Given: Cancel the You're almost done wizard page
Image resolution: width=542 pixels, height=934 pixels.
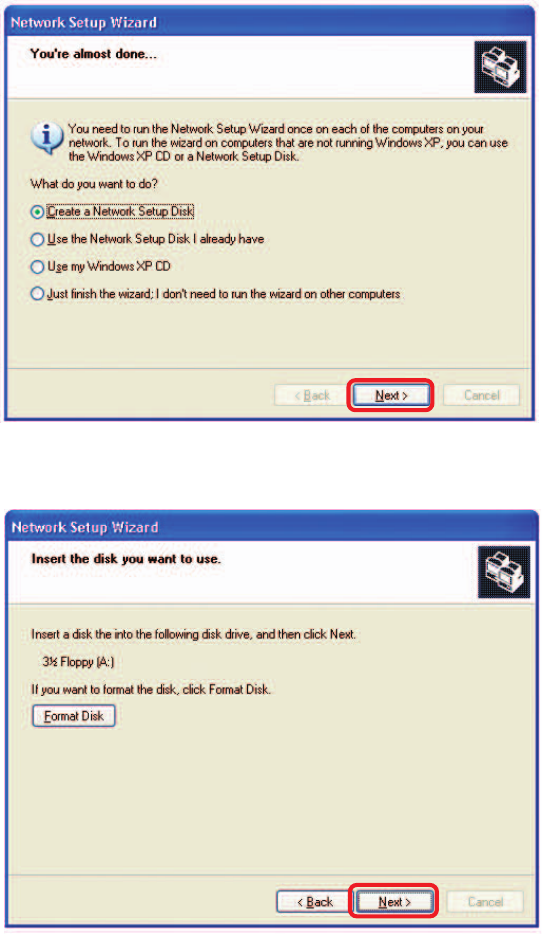Looking at the screenshot, I should tap(481, 395).
